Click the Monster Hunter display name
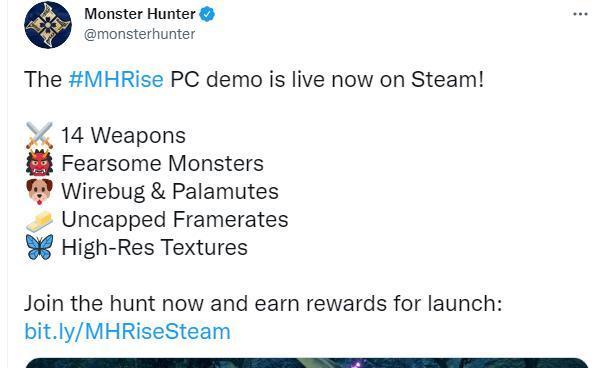The height and width of the screenshot is (368, 606). (x=140, y=14)
